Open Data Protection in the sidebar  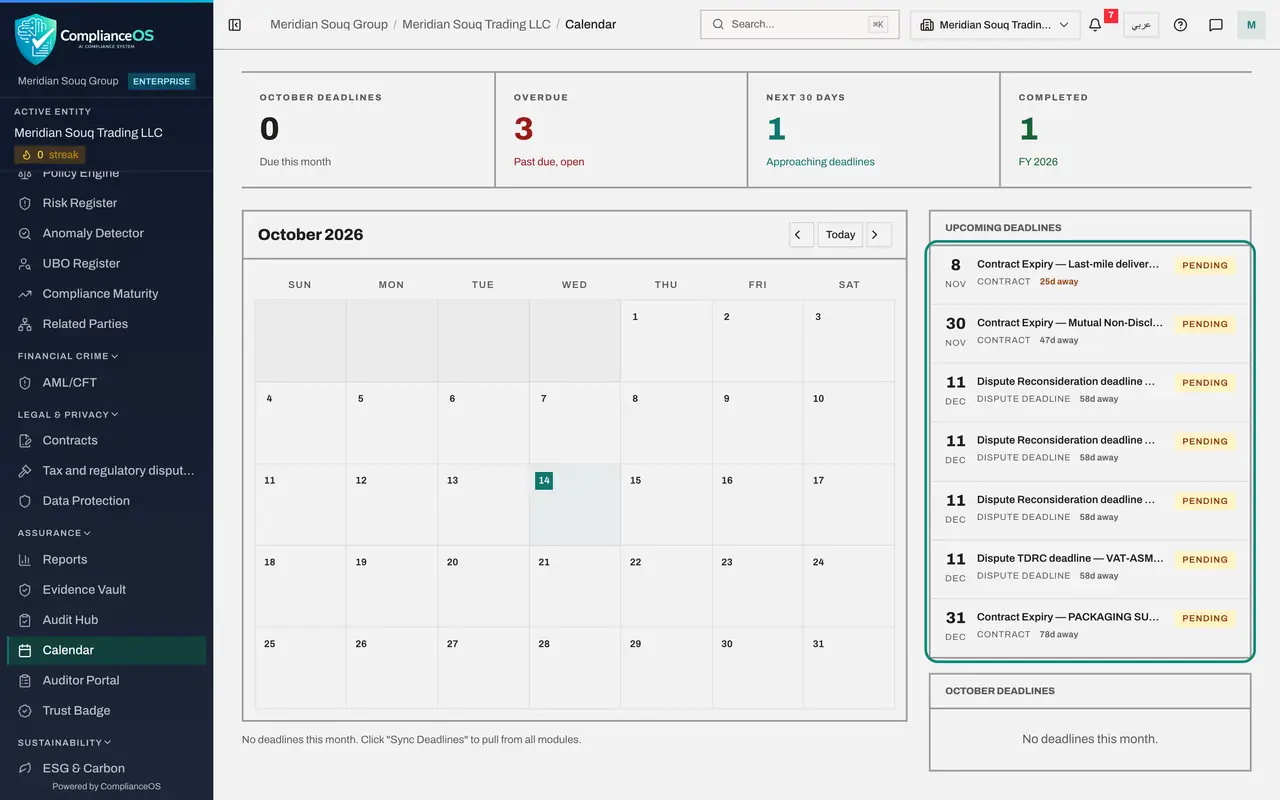tap(106, 501)
